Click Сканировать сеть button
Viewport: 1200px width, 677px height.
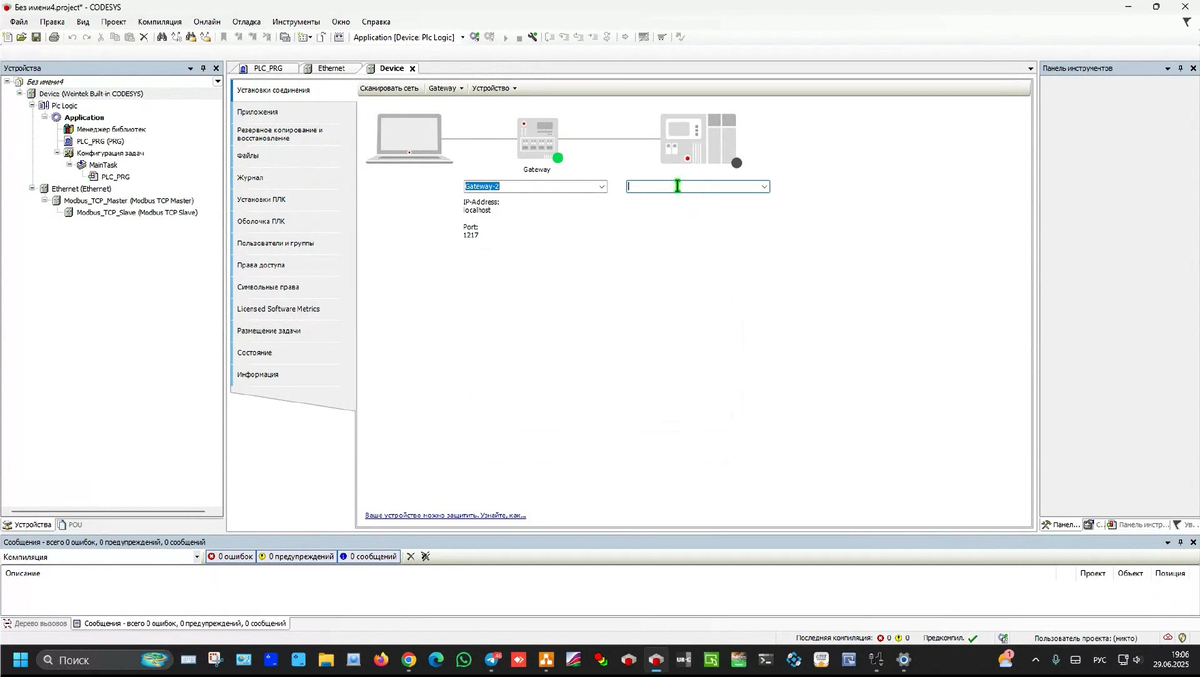390,88
